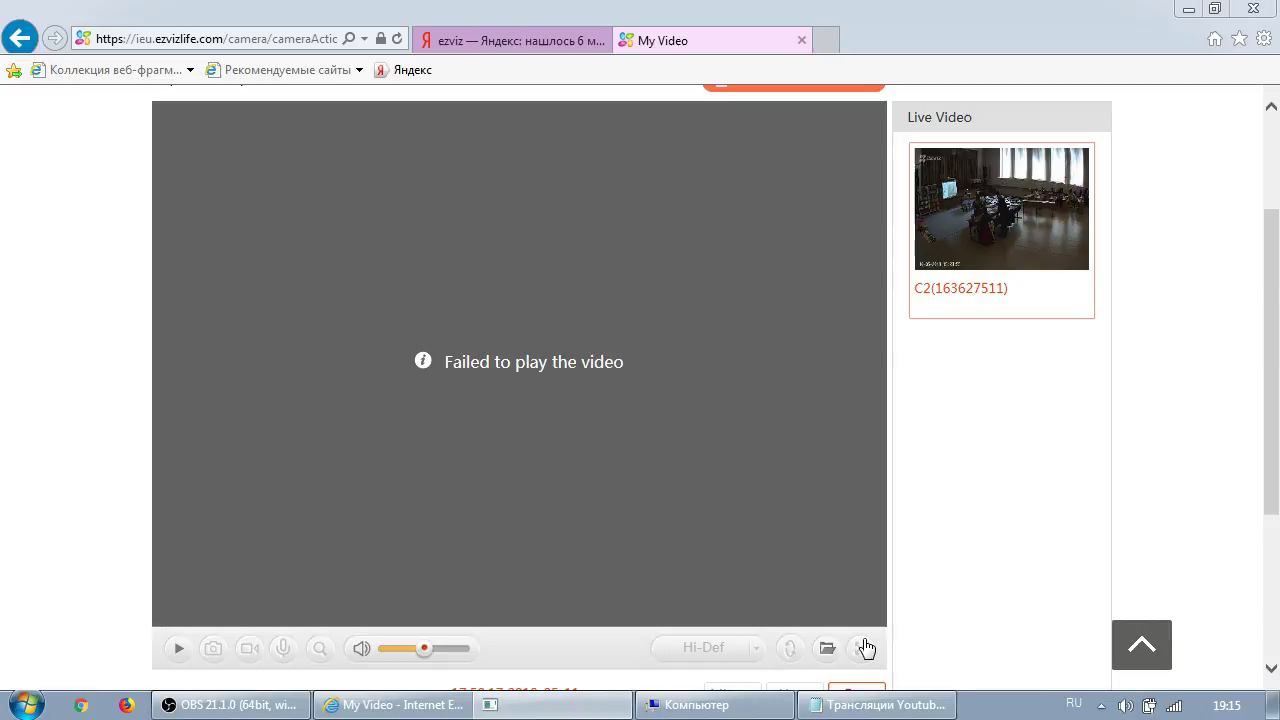Open the Коллекция веб-фрагментов favorite

pyautogui.click(x=106, y=70)
